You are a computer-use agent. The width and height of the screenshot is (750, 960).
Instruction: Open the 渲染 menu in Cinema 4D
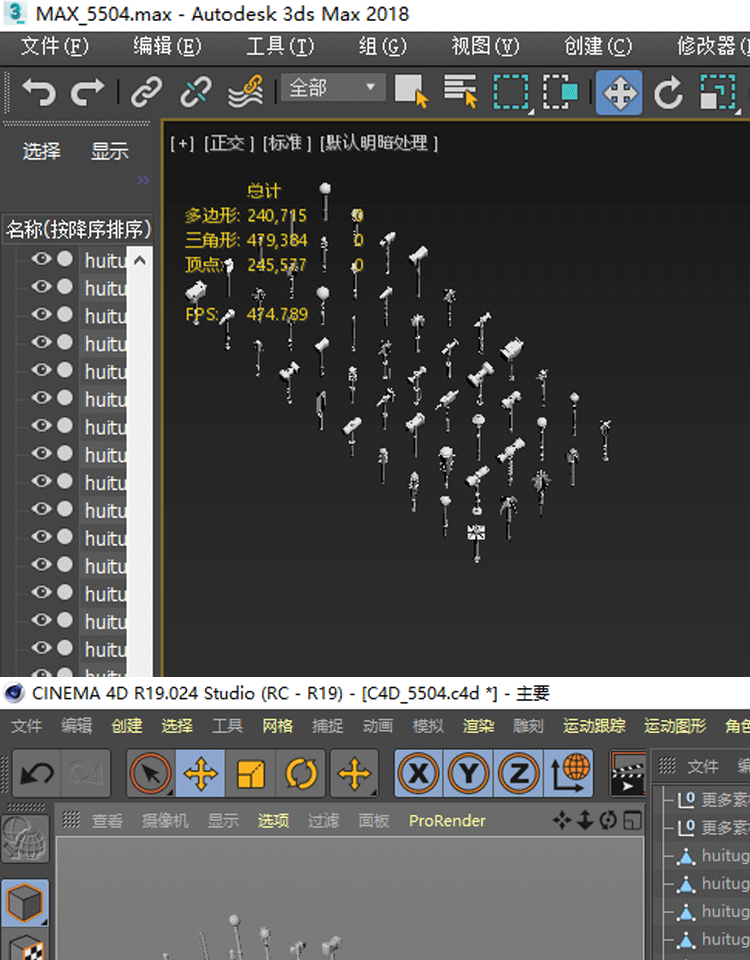point(478,726)
